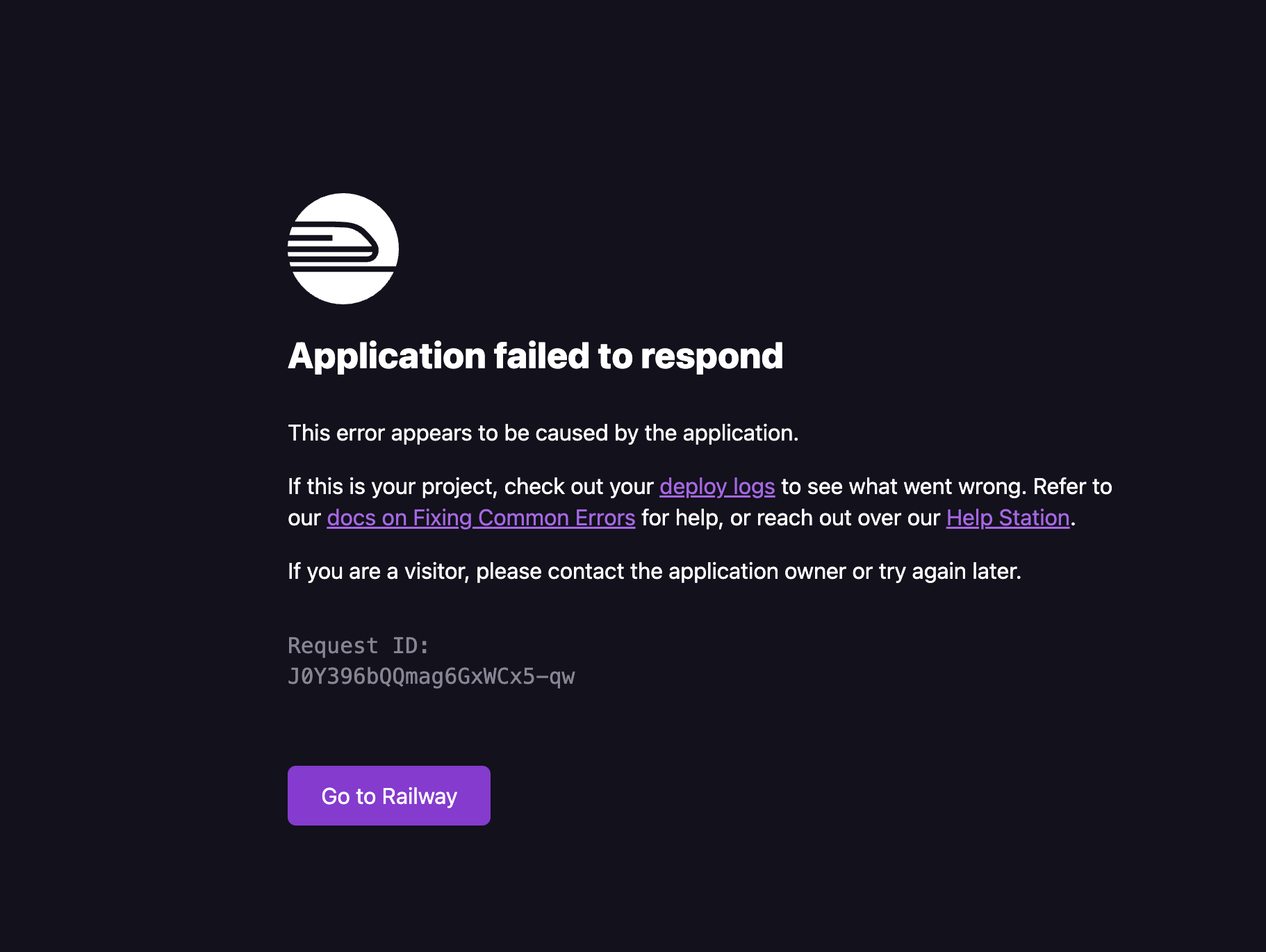Click "check out your" before deploy logs
The width and height of the screenshot is (1266, 952).
(x=579, y=486)
